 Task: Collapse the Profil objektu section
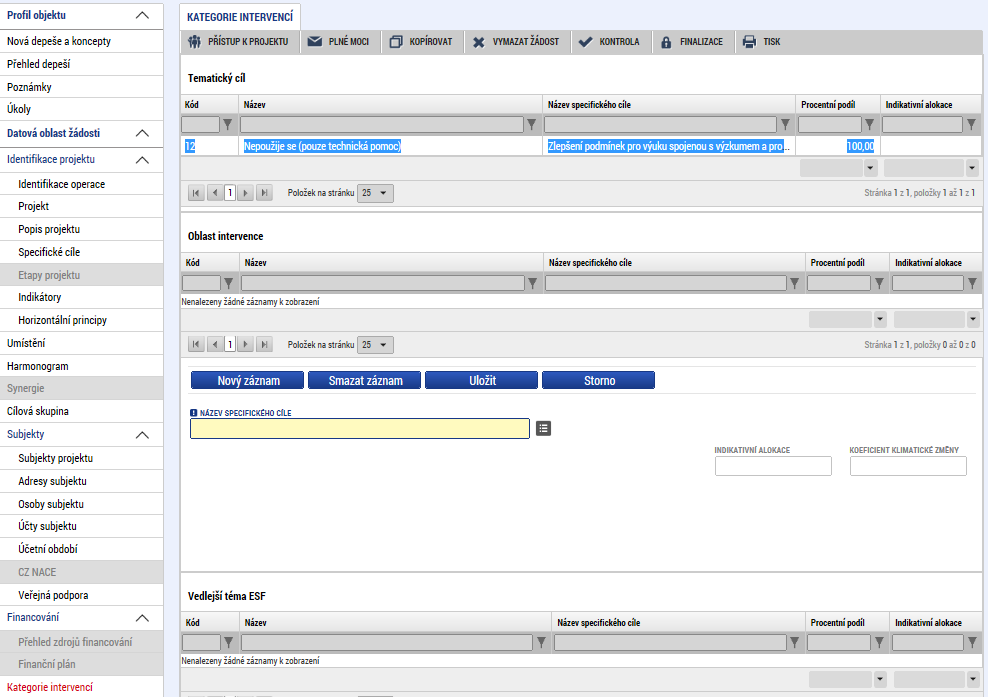click(x=142, y=15)
